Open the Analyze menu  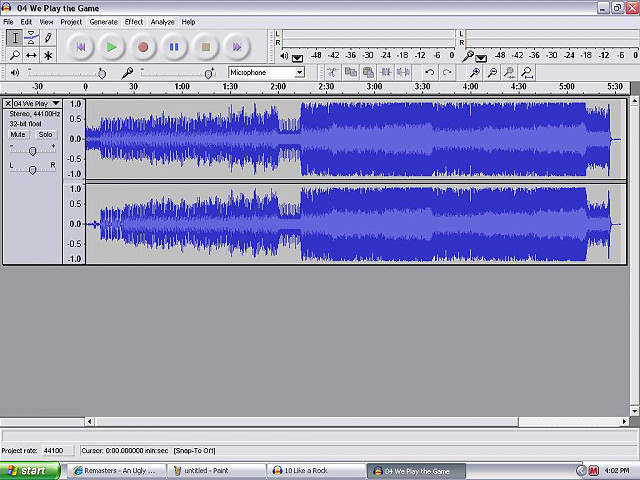point(162,22)
